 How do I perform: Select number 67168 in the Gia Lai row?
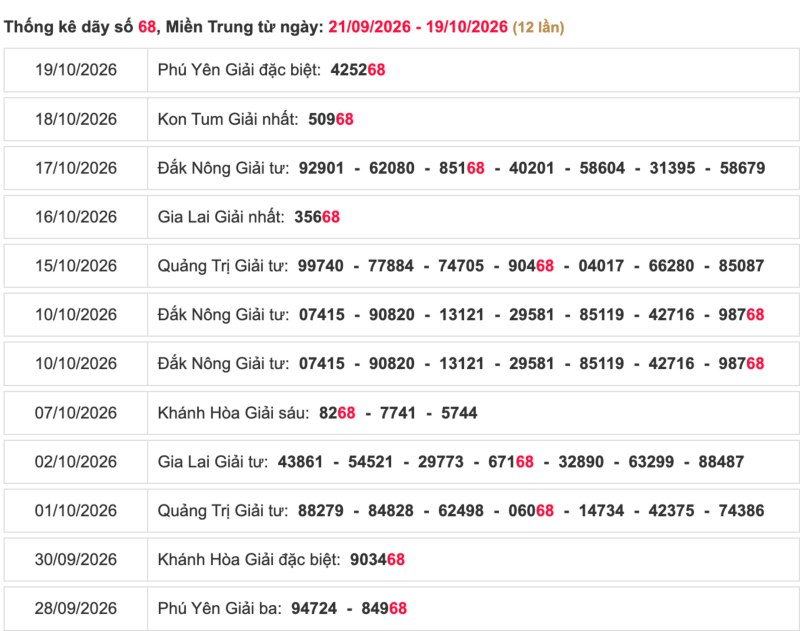511,462
